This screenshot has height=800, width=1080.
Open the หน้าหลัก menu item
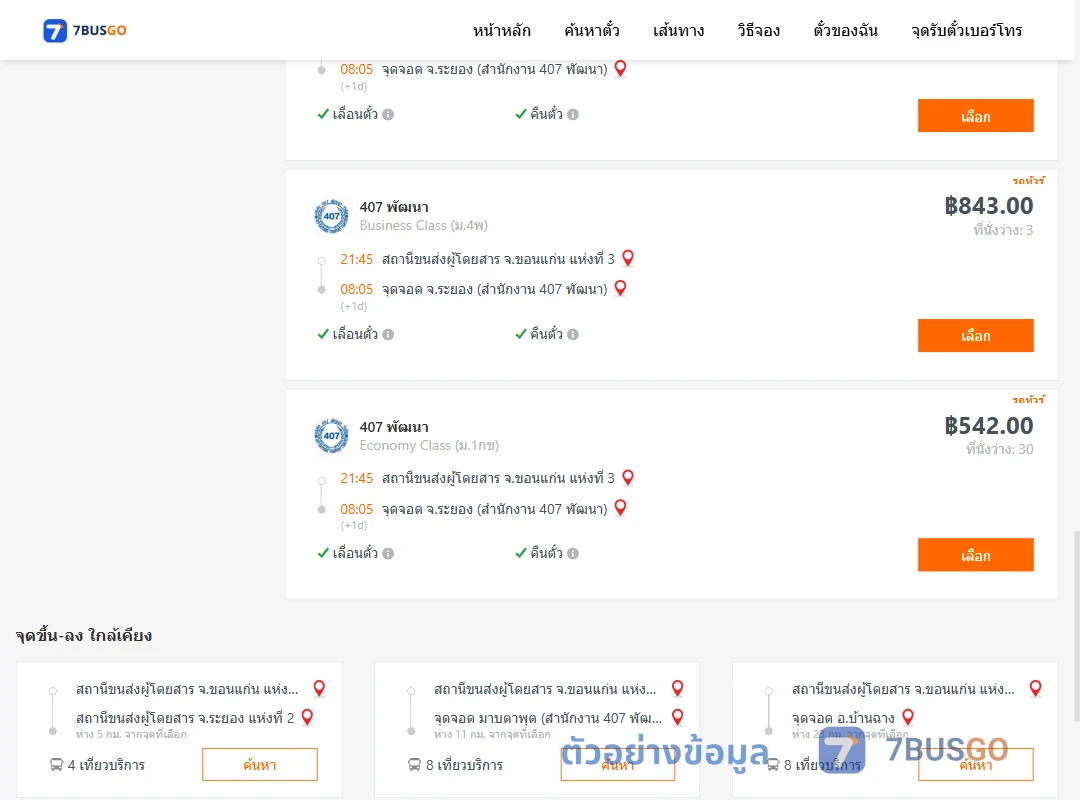click(501, 30)
